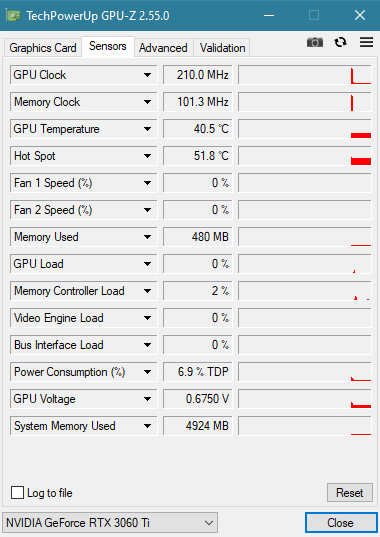Open the Advanced tab

click(163, 48)
